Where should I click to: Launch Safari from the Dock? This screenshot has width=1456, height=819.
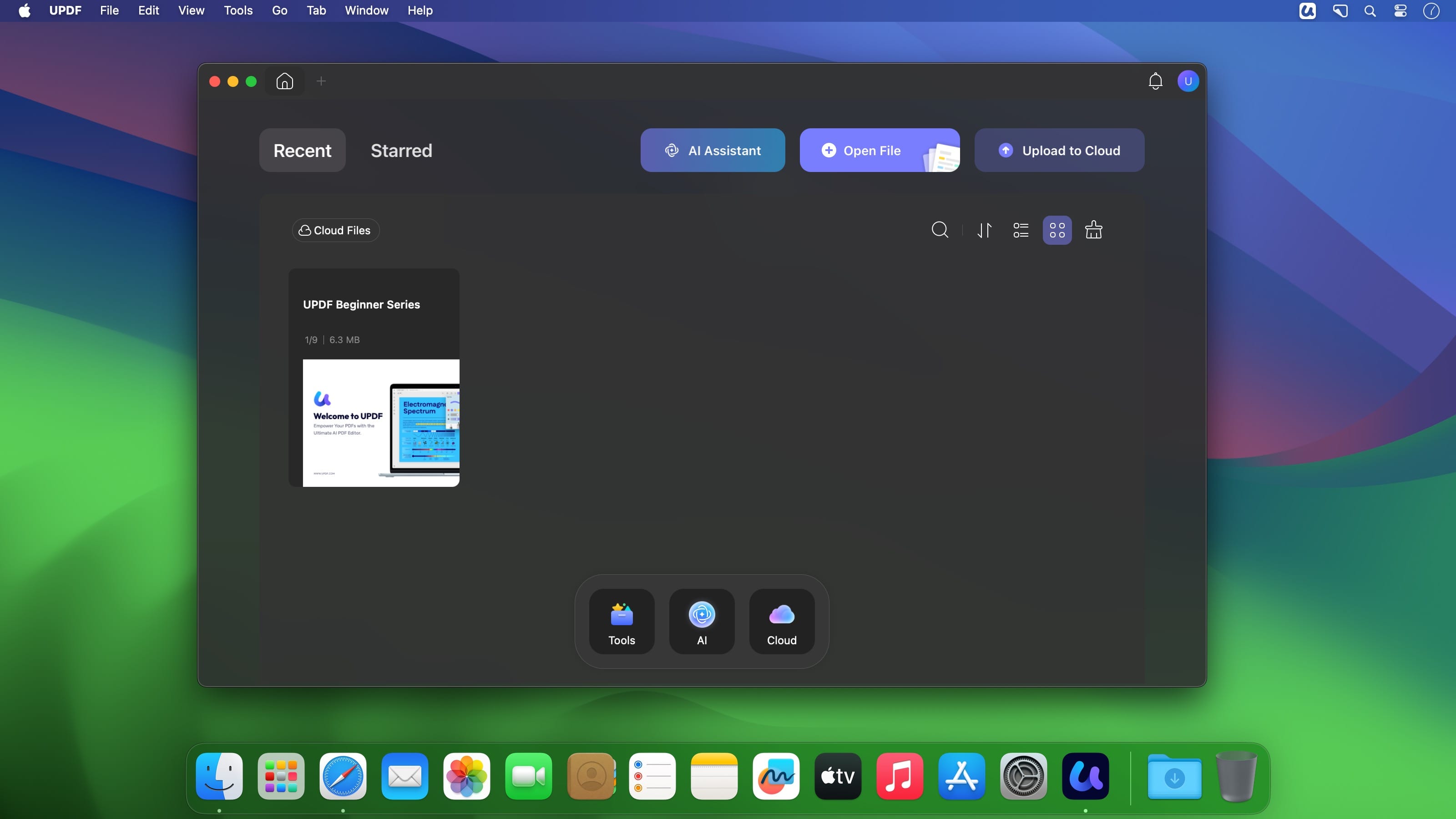point(343,776)
